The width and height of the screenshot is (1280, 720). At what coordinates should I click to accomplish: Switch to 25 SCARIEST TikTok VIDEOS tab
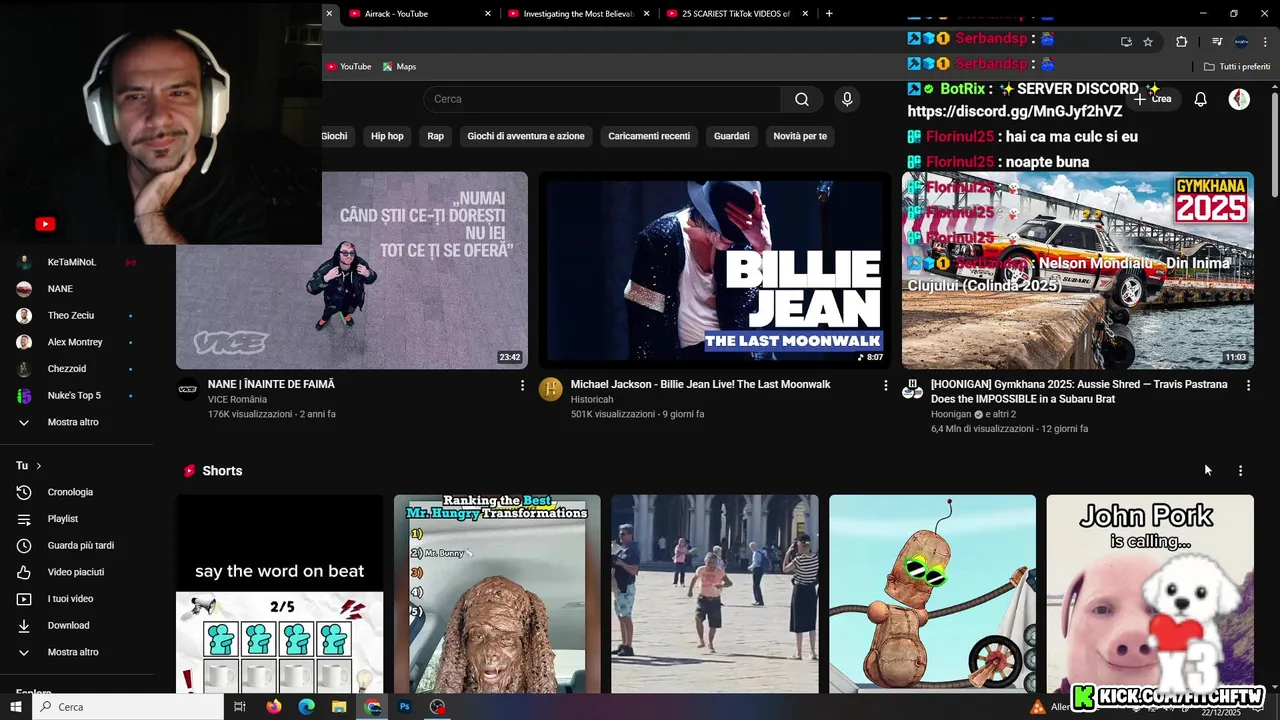(x=729, y=14)
